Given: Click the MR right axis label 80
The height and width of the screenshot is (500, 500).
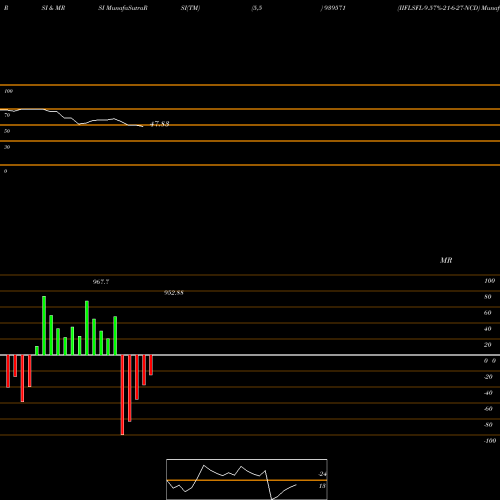Looking at the screenshot, I should [488, 297].
